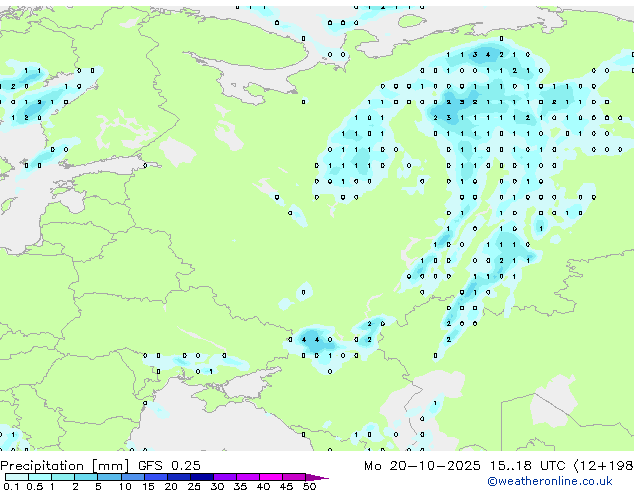Select the 2–5 mm legend color swatch
Image resolution: width=634 pixels, height=490 pixels.
(x=86, y=477)
